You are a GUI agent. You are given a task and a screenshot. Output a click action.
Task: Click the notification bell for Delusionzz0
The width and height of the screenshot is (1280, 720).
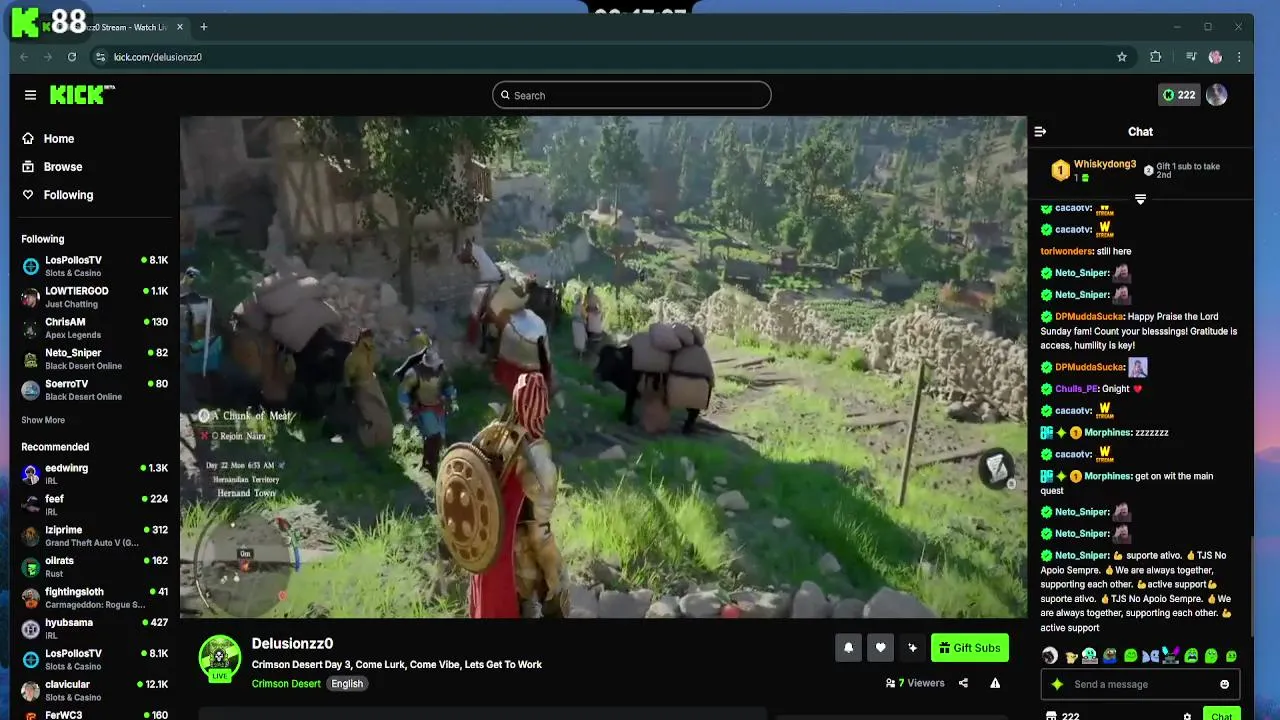coord(848,648)
